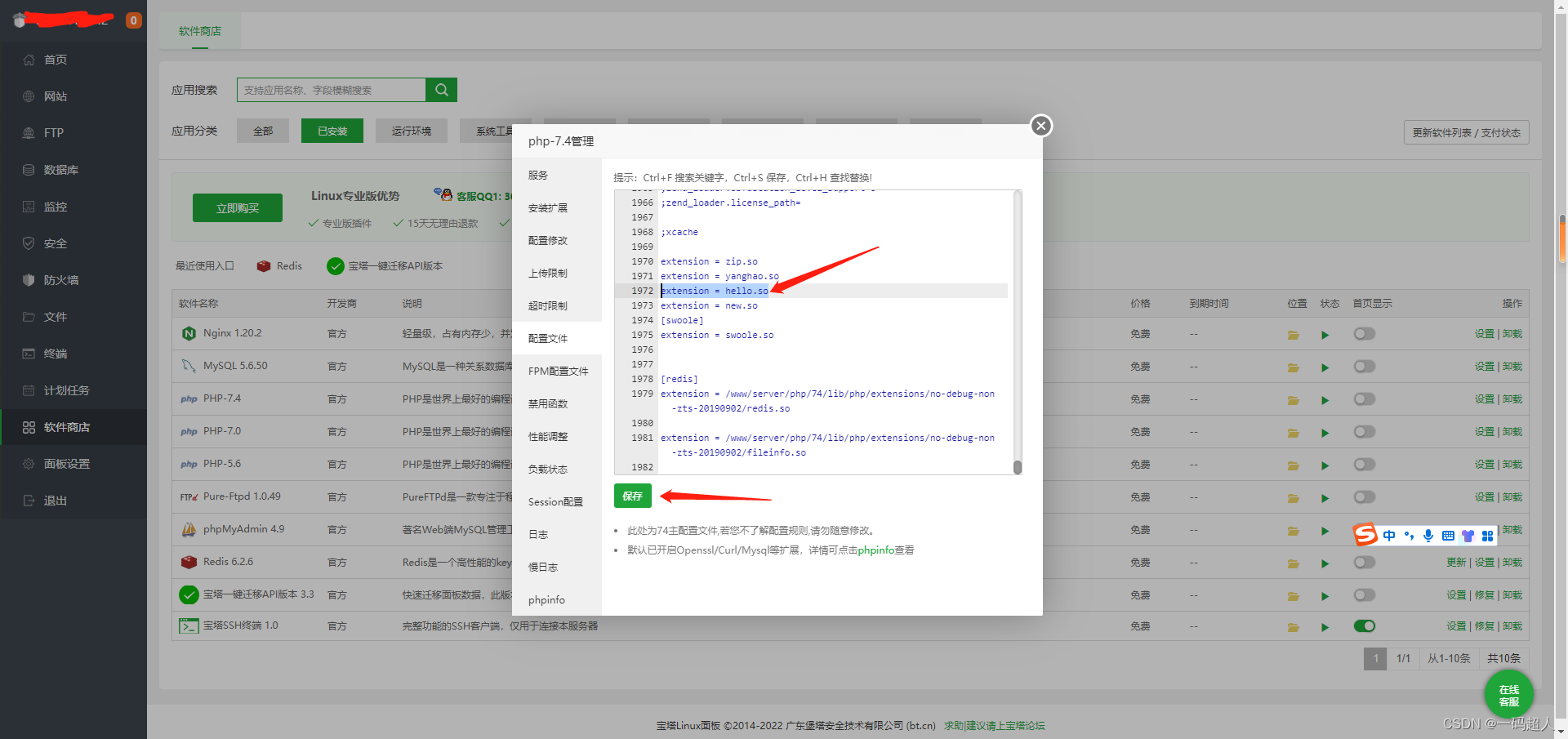The height and width of the screenshot is (739, 1568).
Task: Click play status icon for Pure-Ftpd
Action: [x=1325, y=498]
